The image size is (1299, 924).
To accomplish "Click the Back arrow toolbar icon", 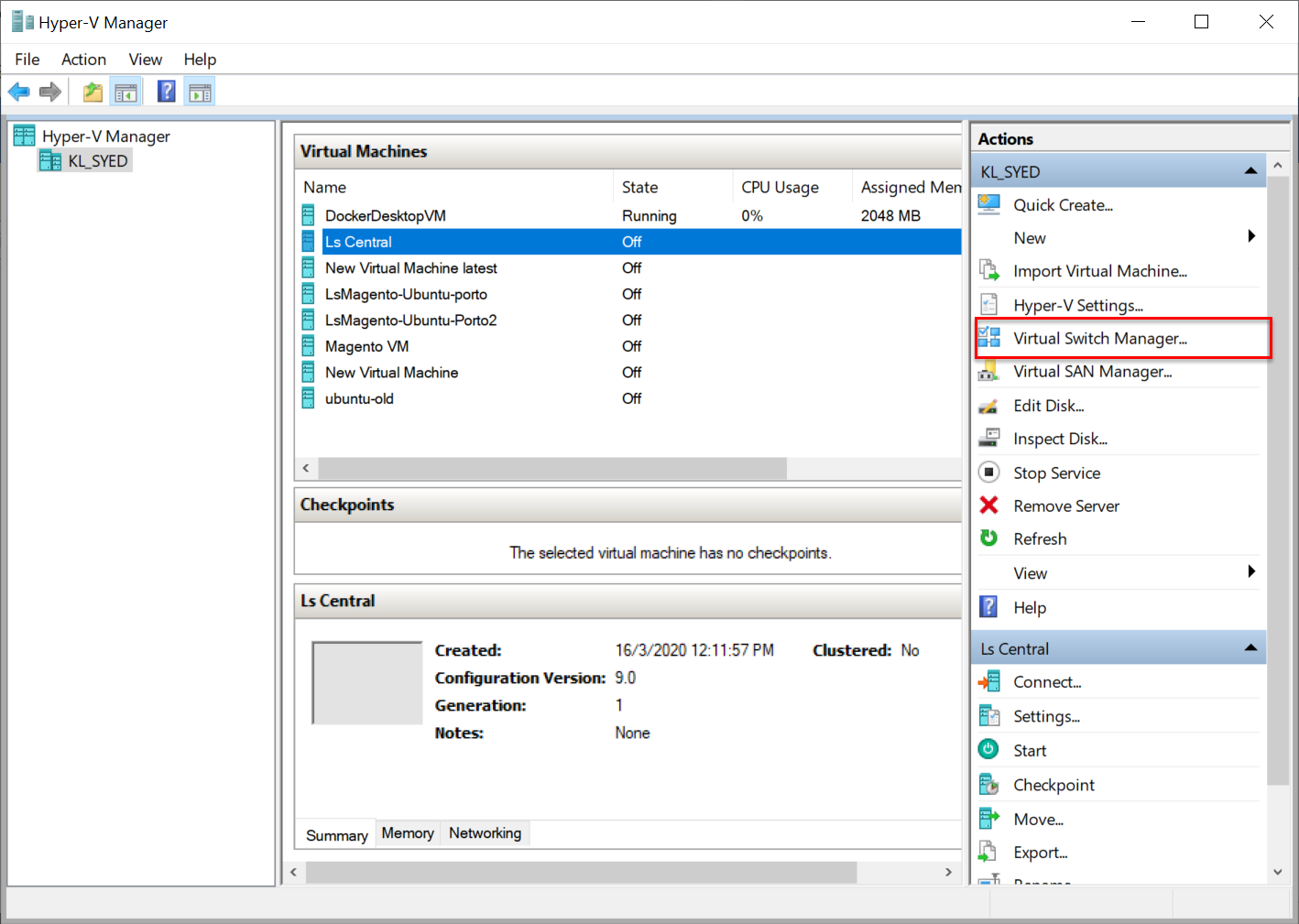I will point(18,92).
